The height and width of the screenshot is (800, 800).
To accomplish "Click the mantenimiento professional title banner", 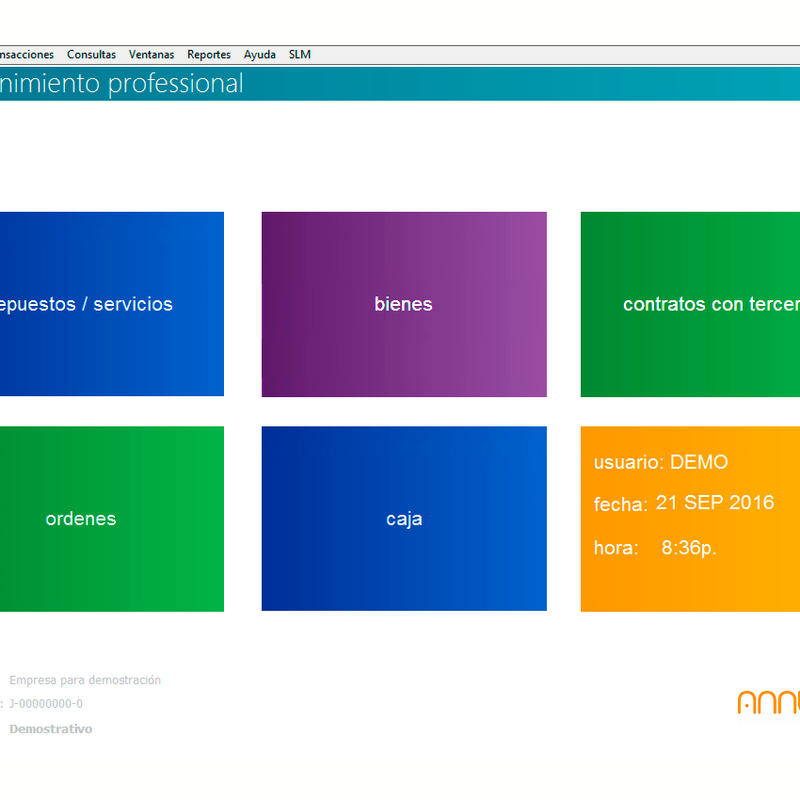I will pyautogui.click(x=400, y=84).
